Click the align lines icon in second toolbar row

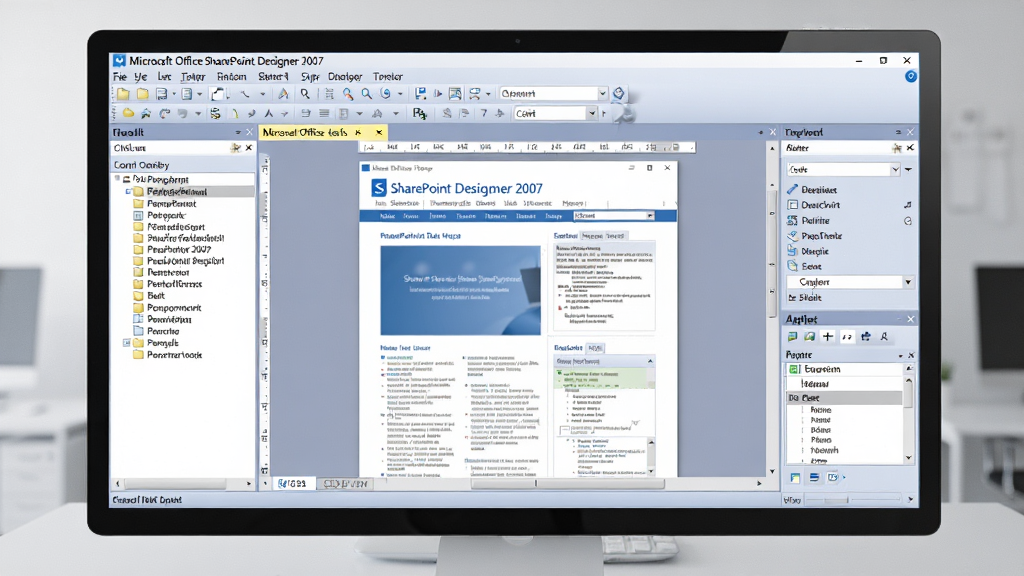tap(324, 114)
